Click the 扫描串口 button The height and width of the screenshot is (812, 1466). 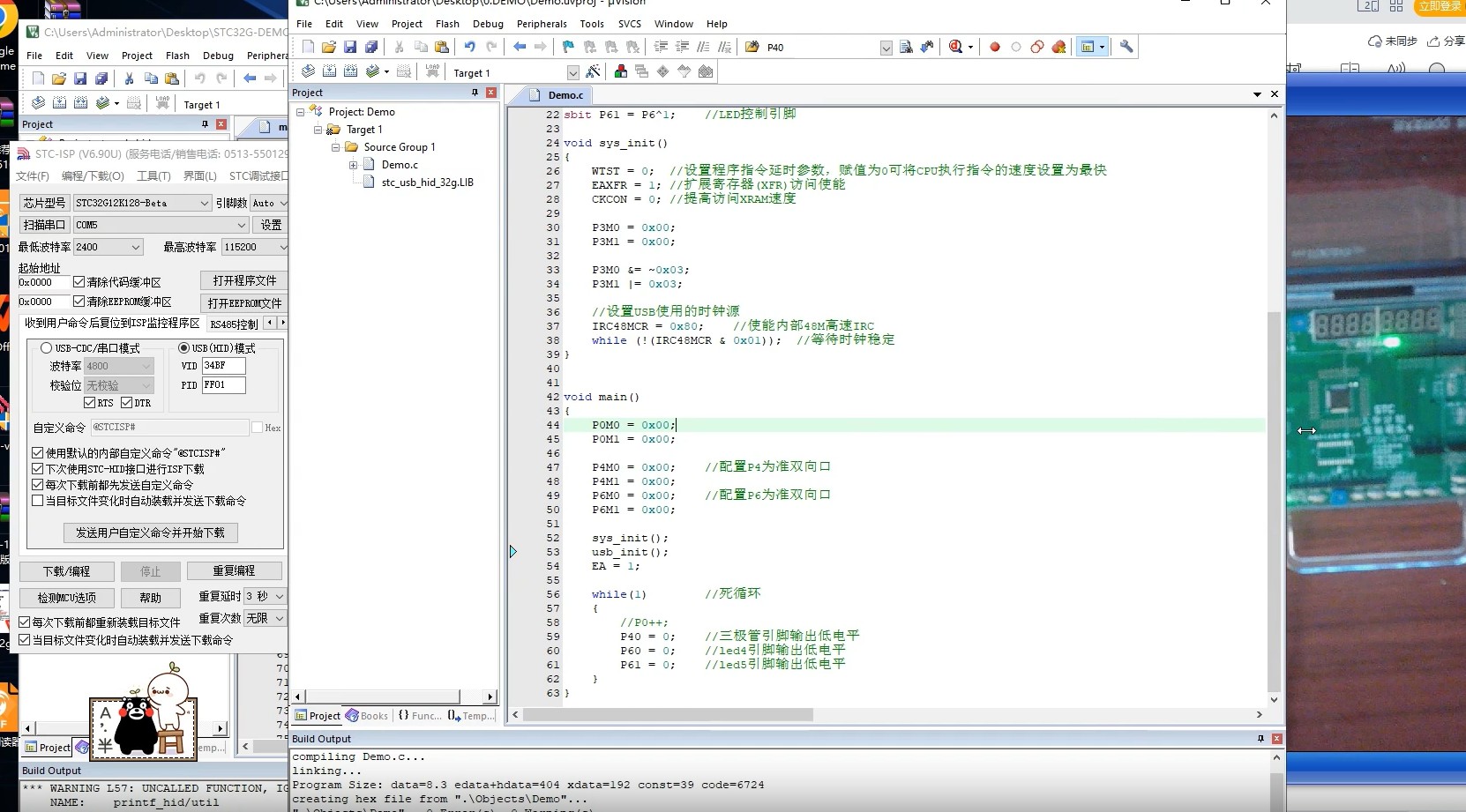click(44, 225)
